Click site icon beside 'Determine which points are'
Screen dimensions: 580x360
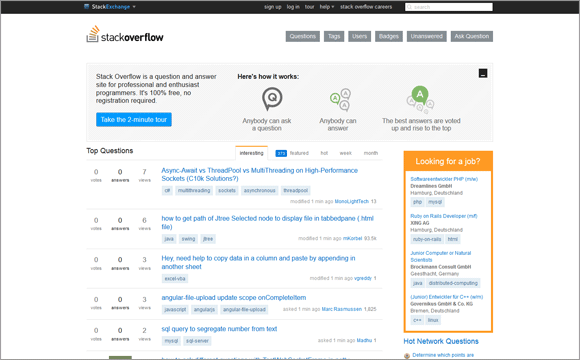(407, 356)
